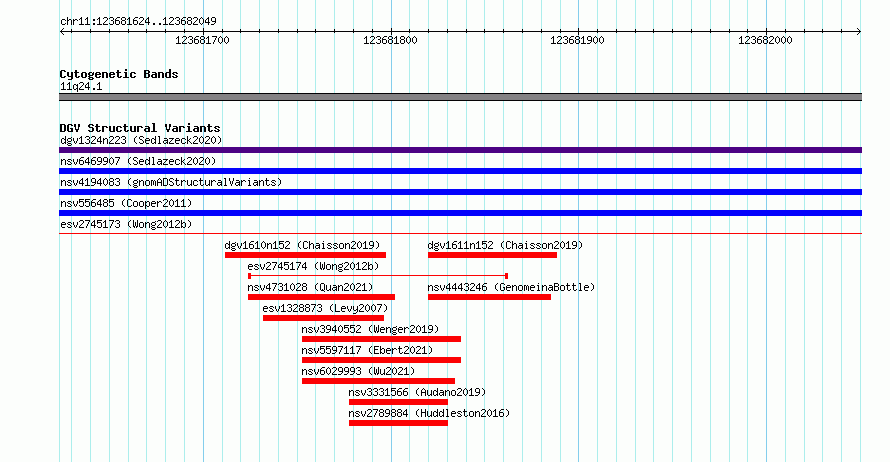This screenshot has height=462, width=890.
Task: Open nsv4194083 (gnomADStructuralVariants) label
Action: [171, 182]
